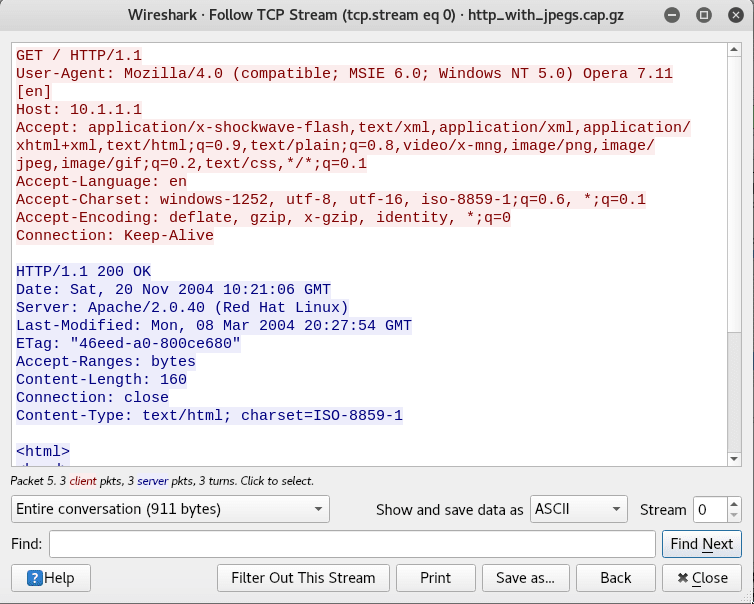
Task: Click the Content-Type header line
Action: (x=210, y=415)
